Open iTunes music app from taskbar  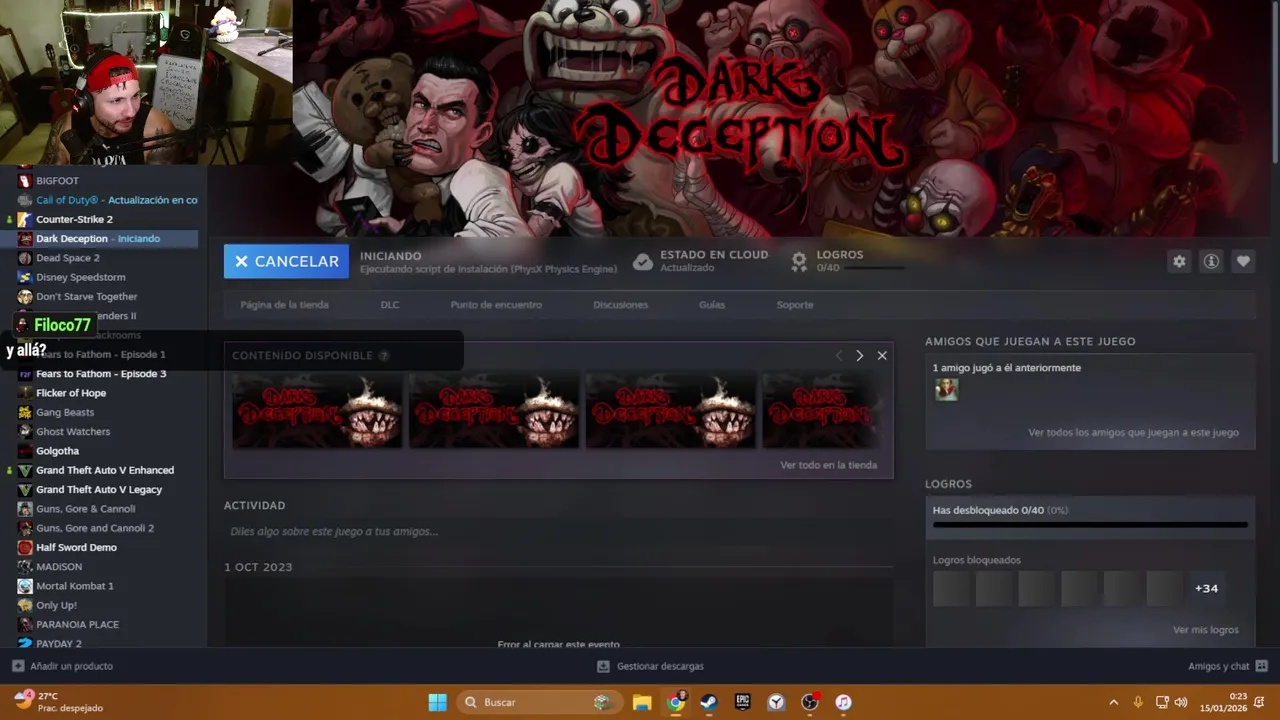click(843, 702)
